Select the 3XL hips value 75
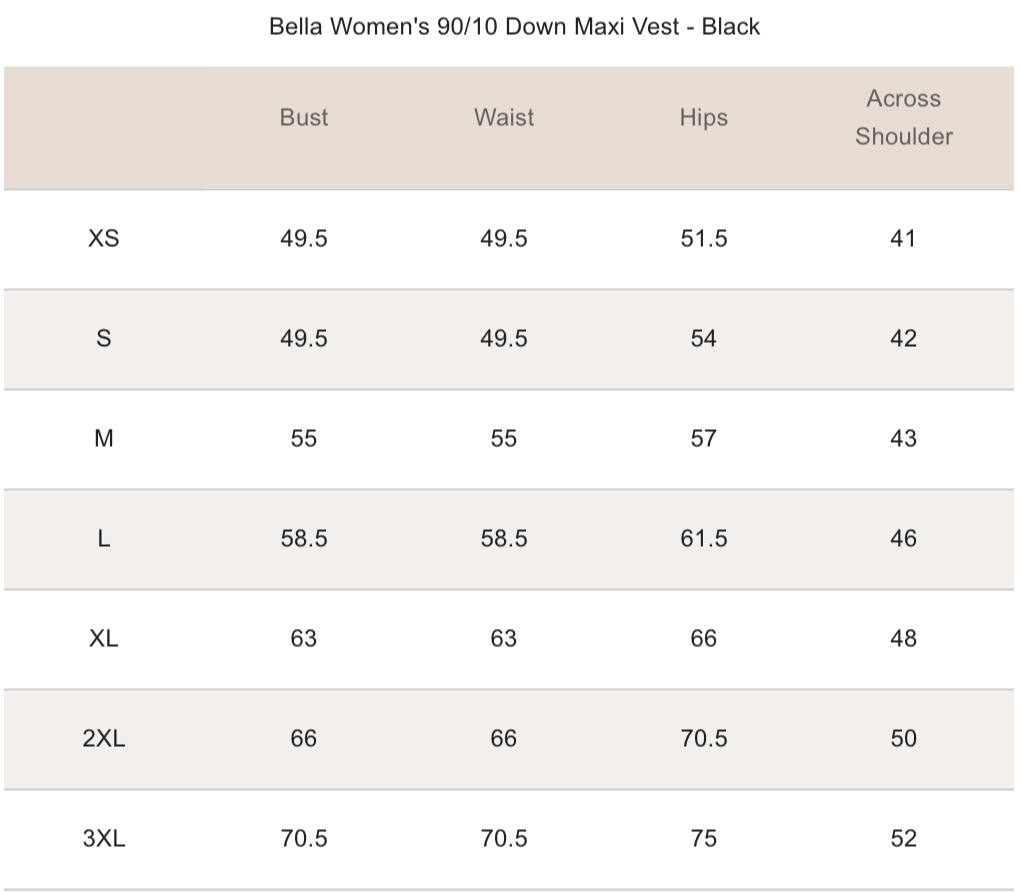This screenshot has height=892, width=1022. (x=703, y=838)
